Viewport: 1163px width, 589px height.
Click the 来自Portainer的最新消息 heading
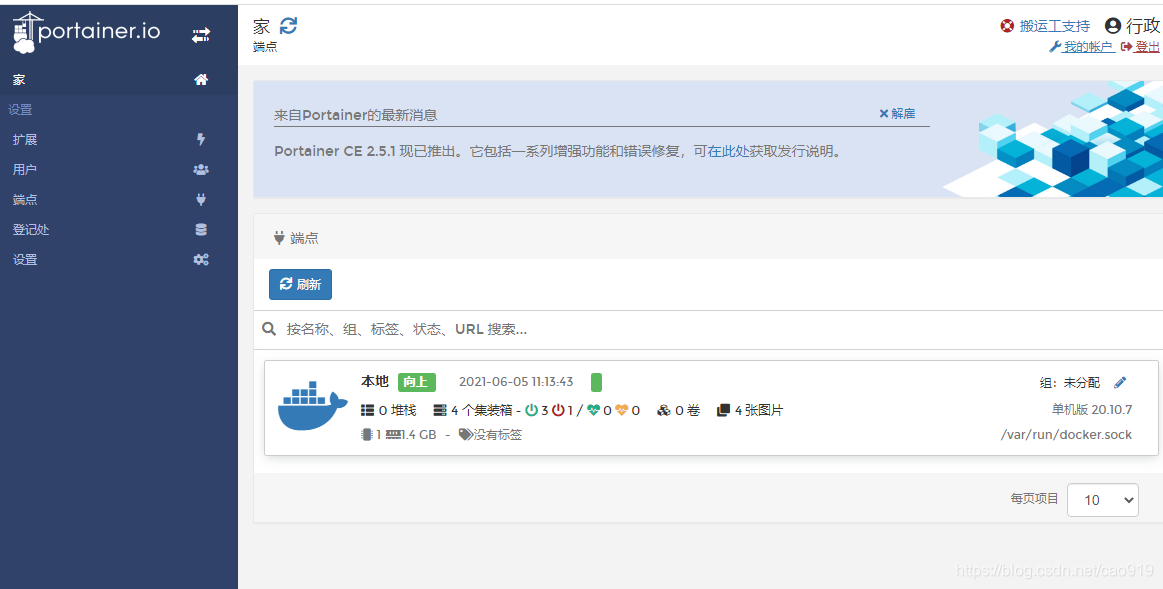click(355, 115)
